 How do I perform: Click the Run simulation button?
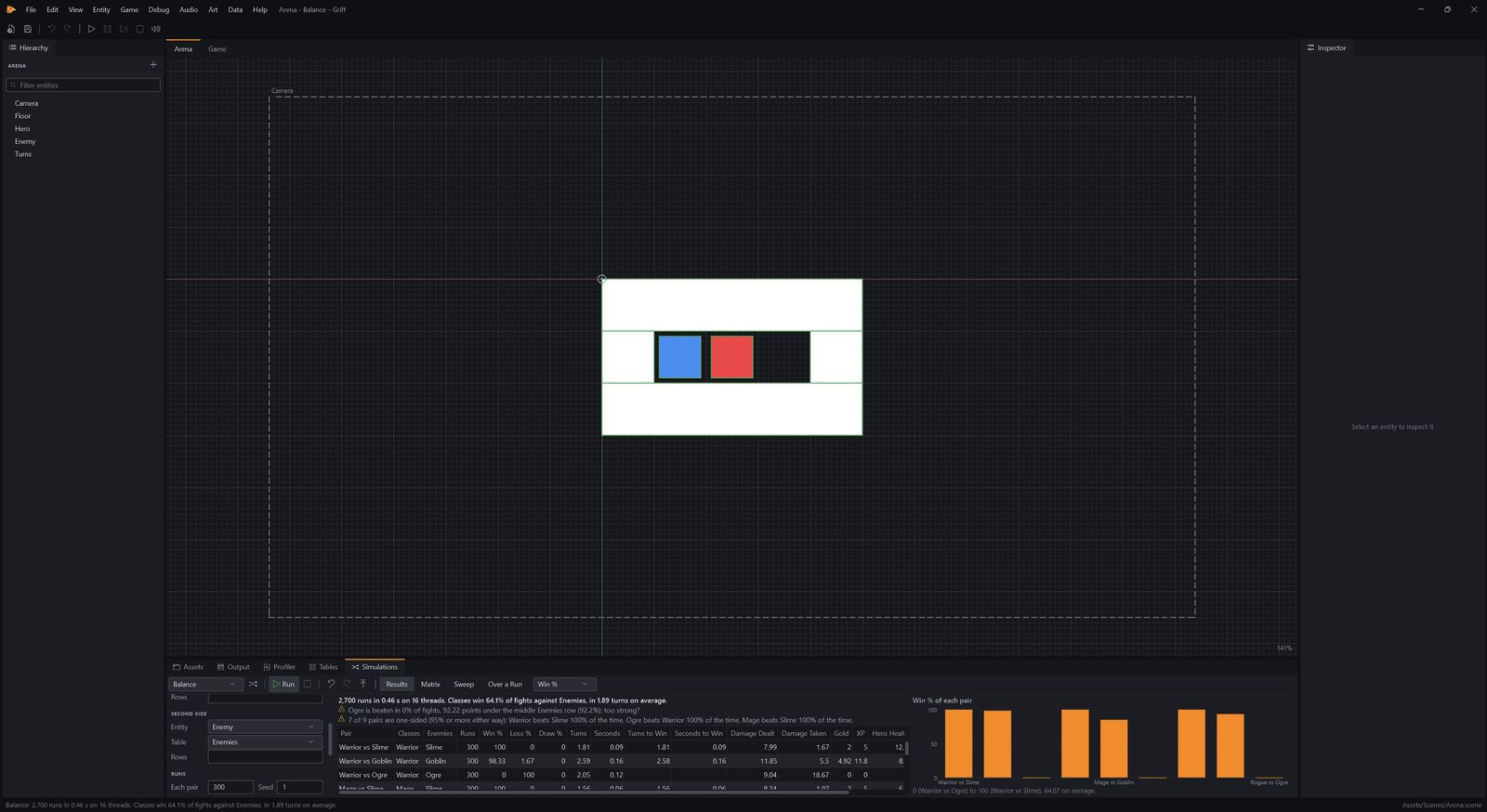pyautogui.click(x=283, y=684)
